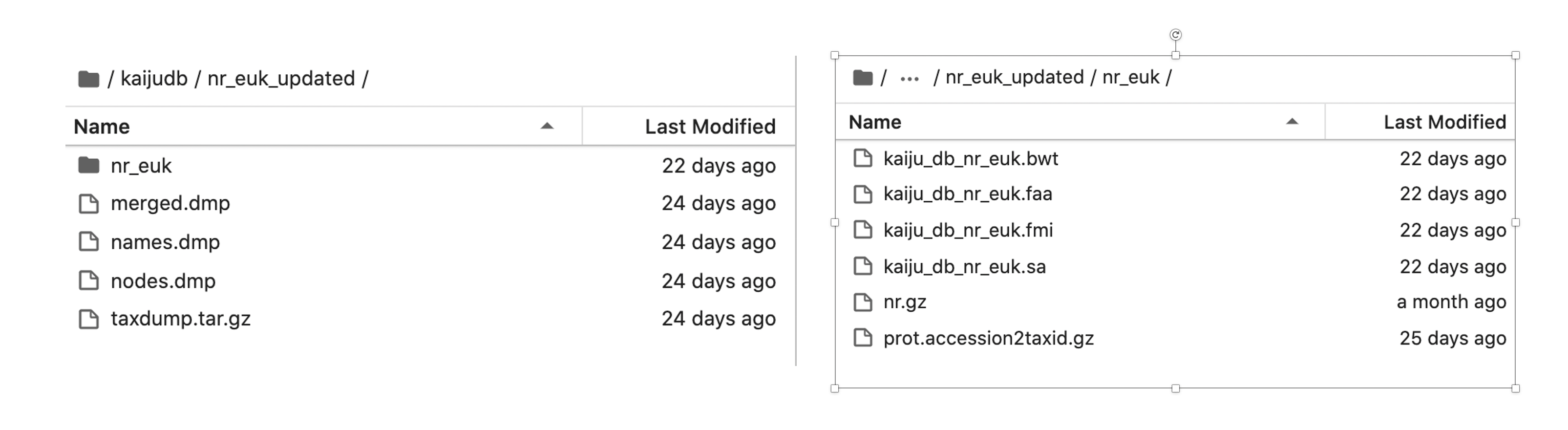This screenshot has height=430, width=1568.
Task: Click the file icon beside merged.dmp
Action: (90, 203)
